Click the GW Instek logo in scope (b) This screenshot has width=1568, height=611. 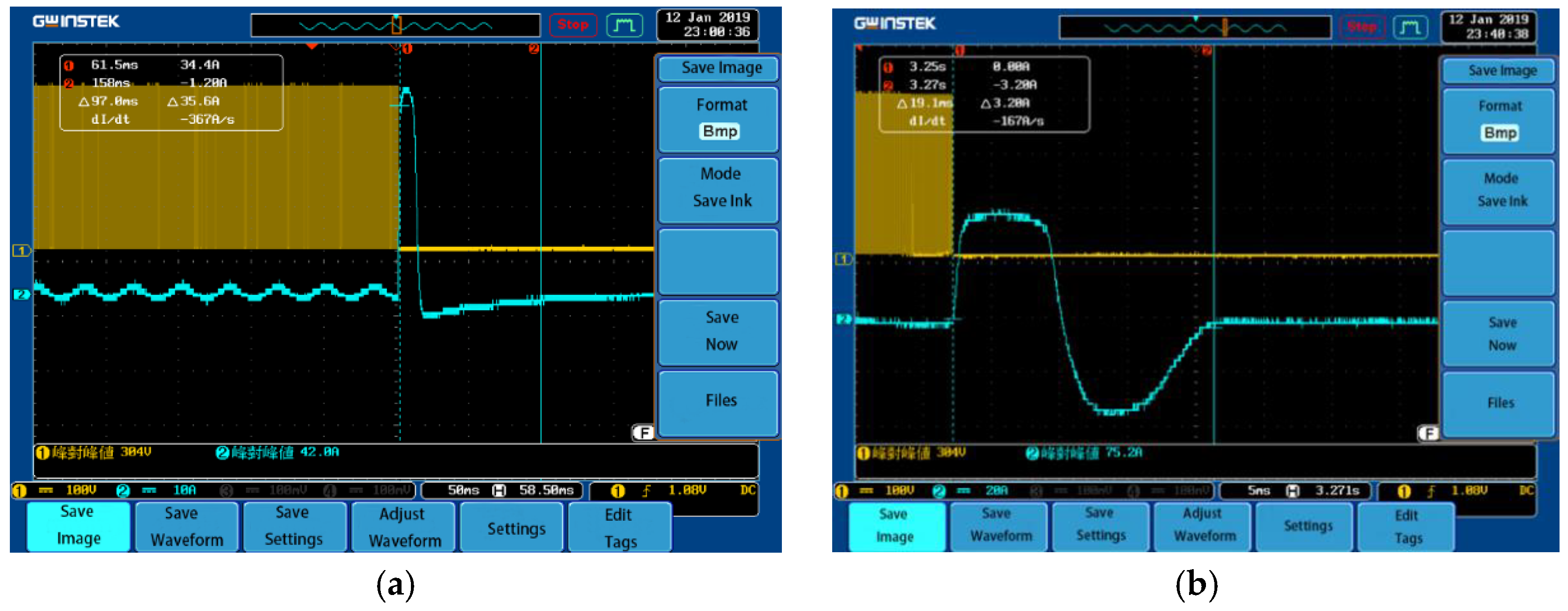click(x=894, y=24)
